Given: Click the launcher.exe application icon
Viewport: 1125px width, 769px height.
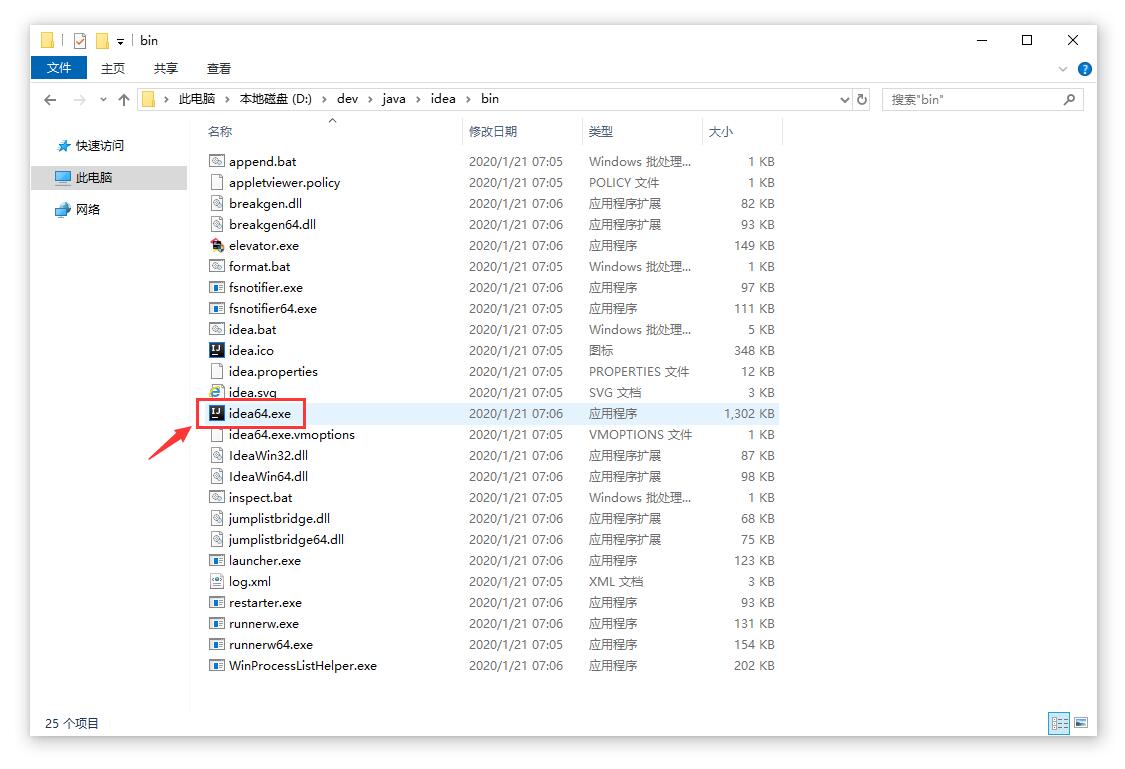Looking at the screenshot, I should point(217,560).
